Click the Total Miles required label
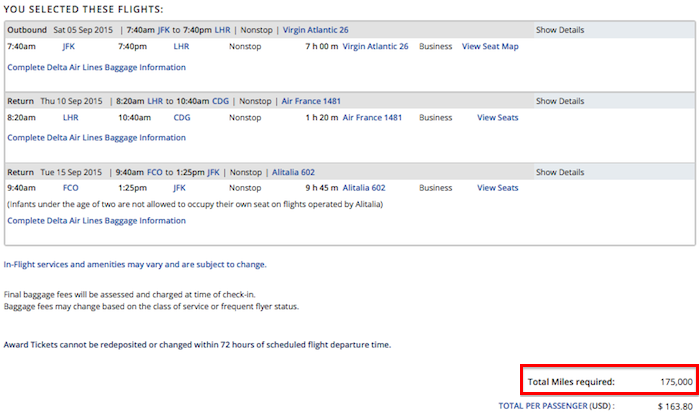Image resolution: width=700 pixels, height=417 pixels. click(571, 382)
